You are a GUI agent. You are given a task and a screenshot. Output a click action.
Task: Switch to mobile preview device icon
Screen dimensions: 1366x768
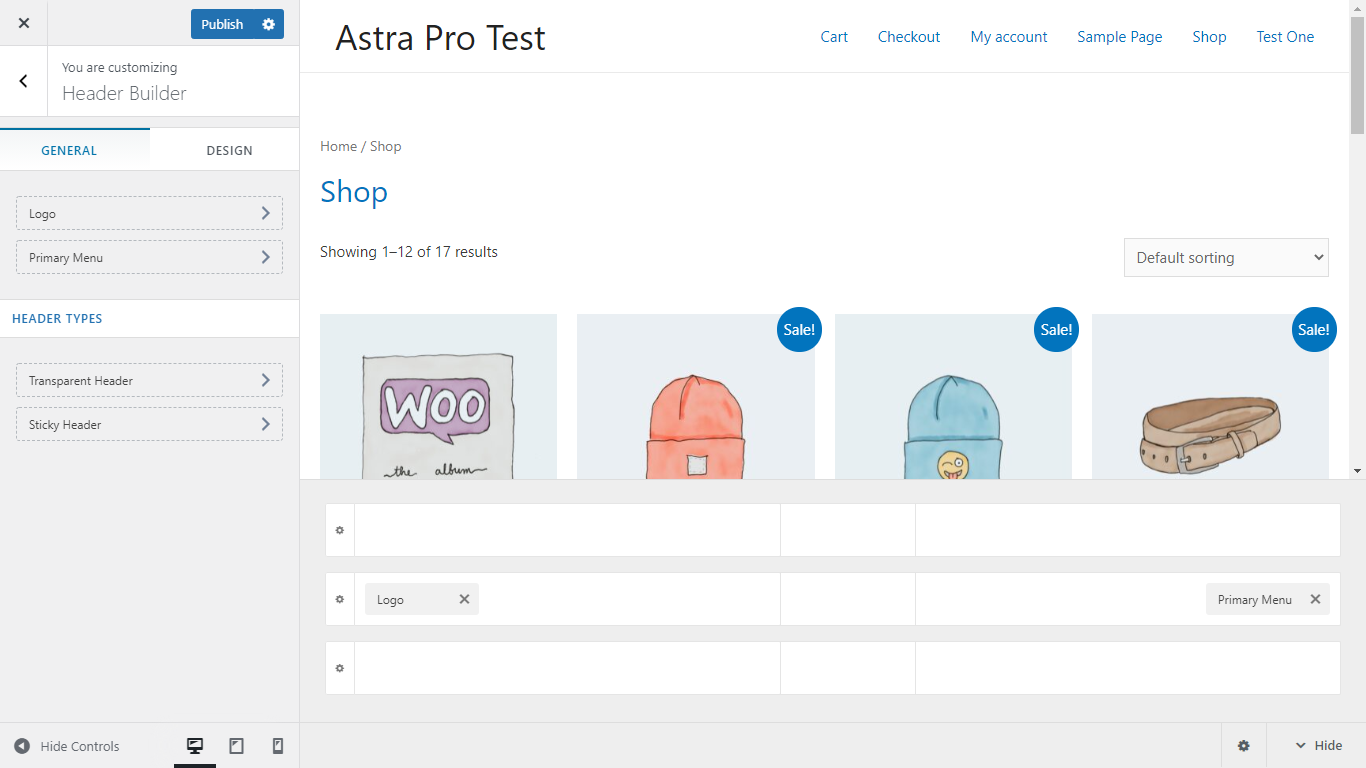click(278, 746)
